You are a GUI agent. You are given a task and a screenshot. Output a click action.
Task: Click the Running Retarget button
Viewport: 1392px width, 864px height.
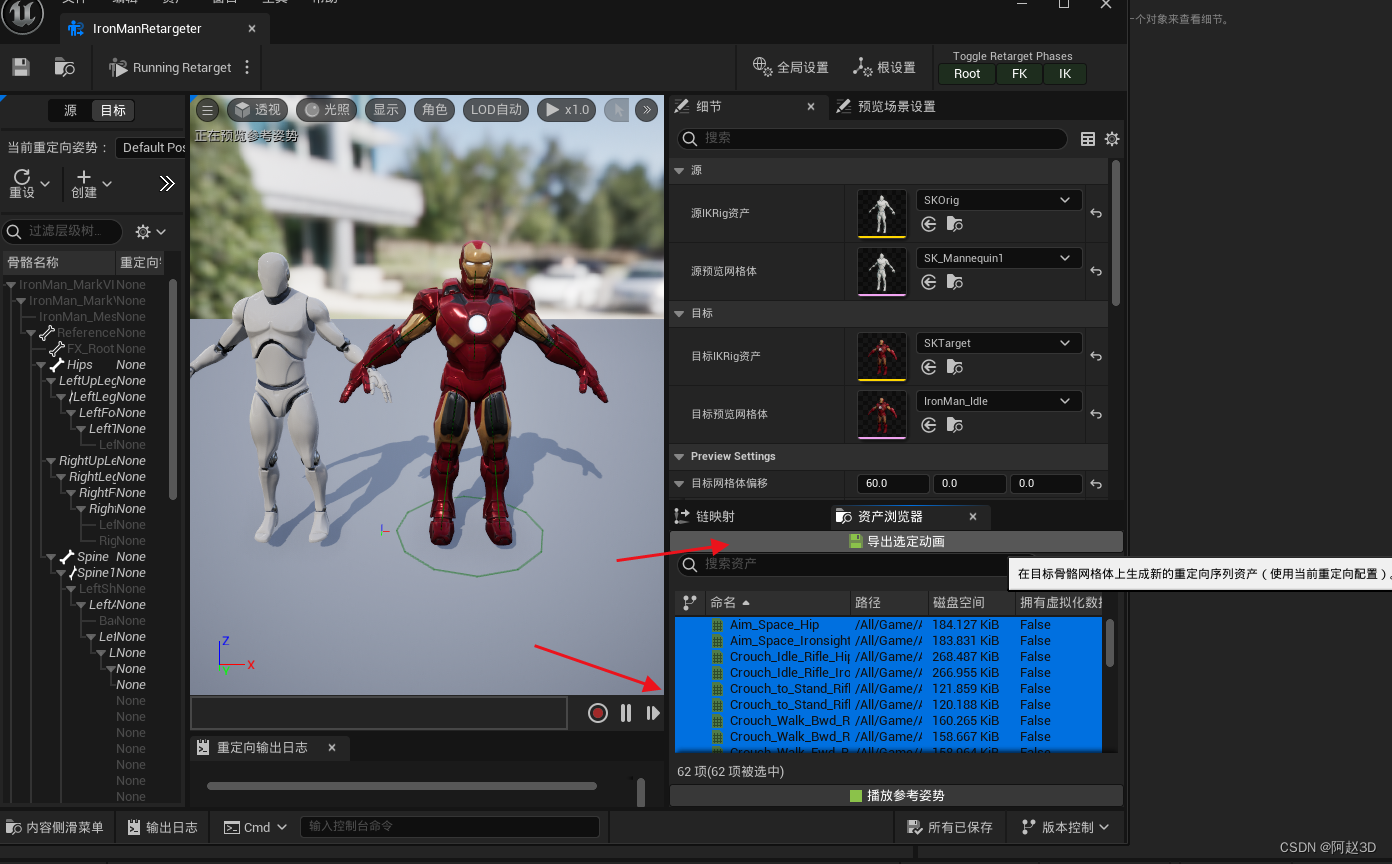(170, 68)
